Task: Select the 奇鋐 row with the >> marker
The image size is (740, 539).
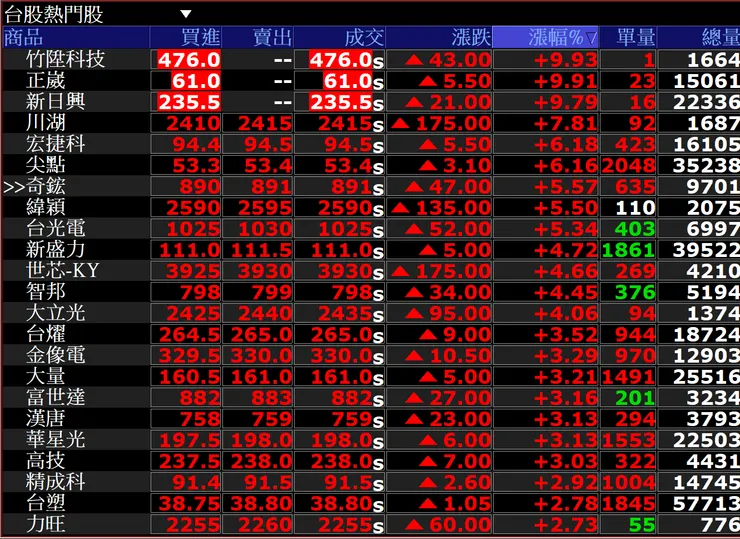Action: point(371,186)
